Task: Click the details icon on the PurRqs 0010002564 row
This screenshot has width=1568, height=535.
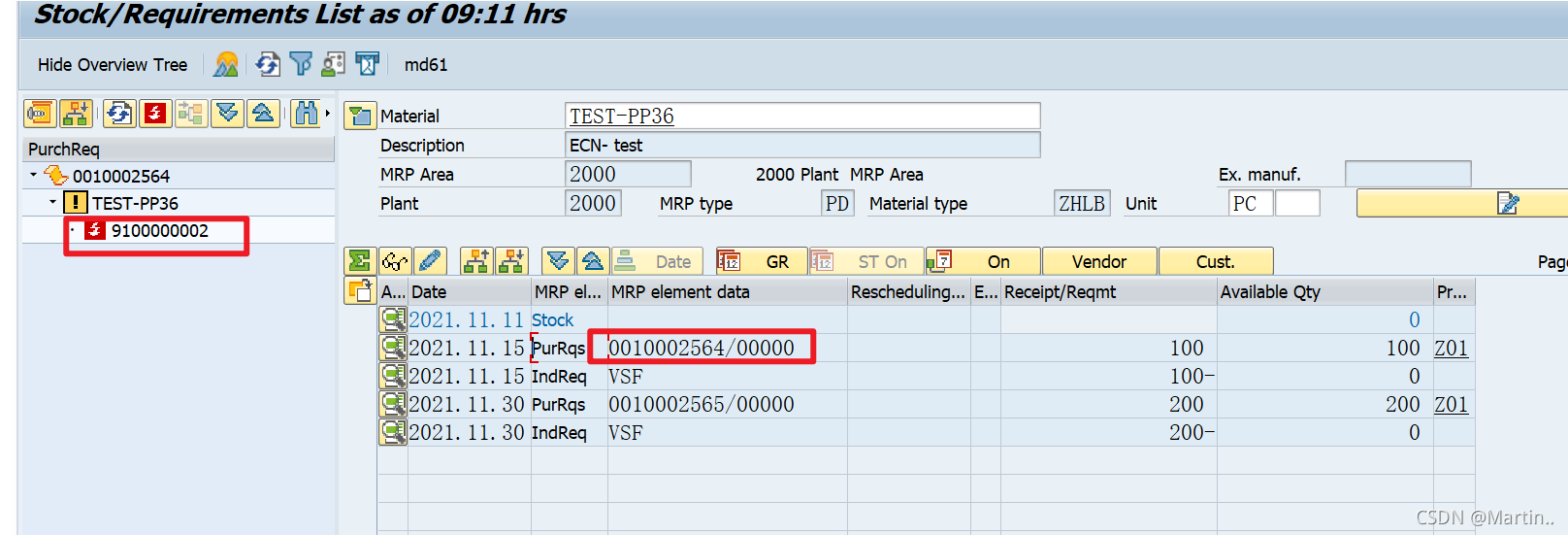Action: click(x=393, y=348)
